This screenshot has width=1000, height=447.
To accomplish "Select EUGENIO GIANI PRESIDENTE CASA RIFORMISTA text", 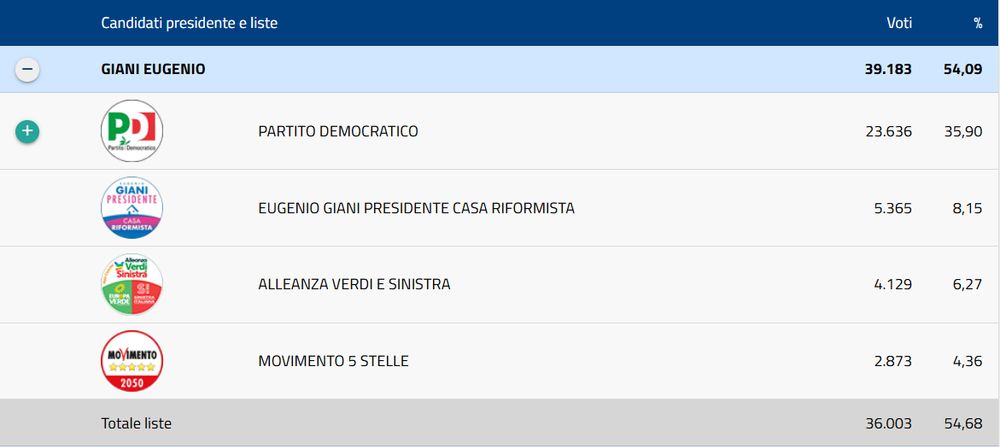I will coord(416,208).
